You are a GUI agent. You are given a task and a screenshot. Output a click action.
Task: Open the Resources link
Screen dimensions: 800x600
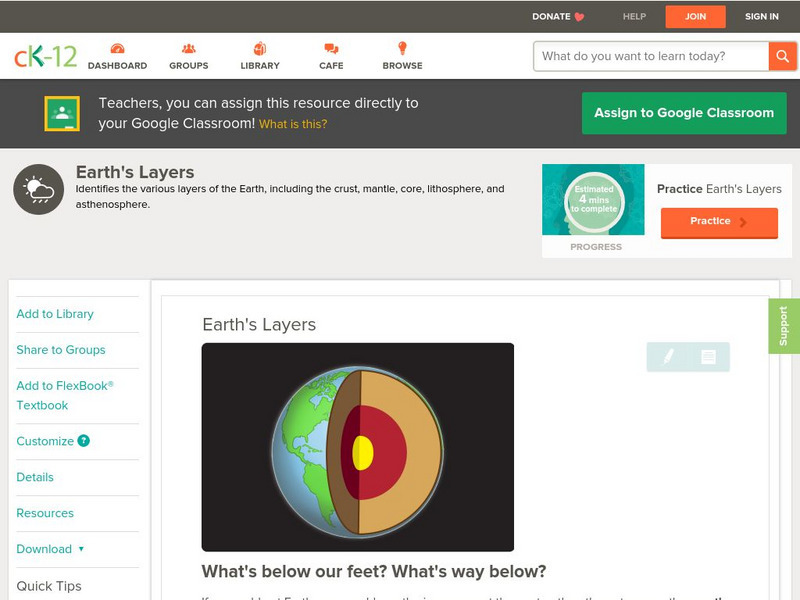pyautogui.click(x=45, y=513)
